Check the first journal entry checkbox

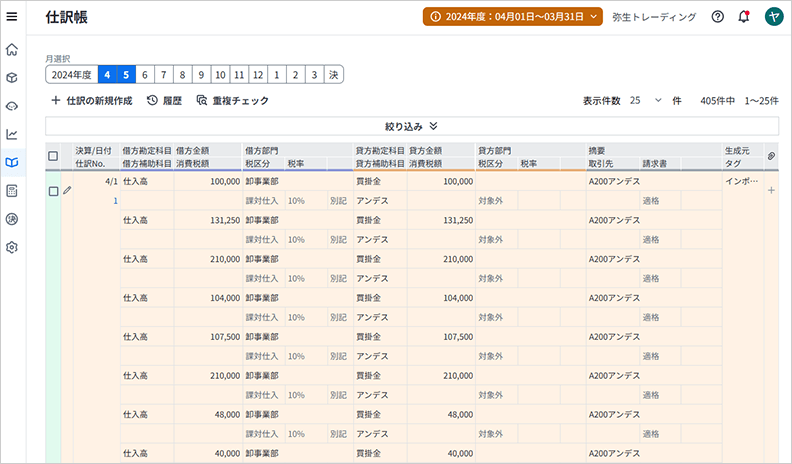point(53,191)
